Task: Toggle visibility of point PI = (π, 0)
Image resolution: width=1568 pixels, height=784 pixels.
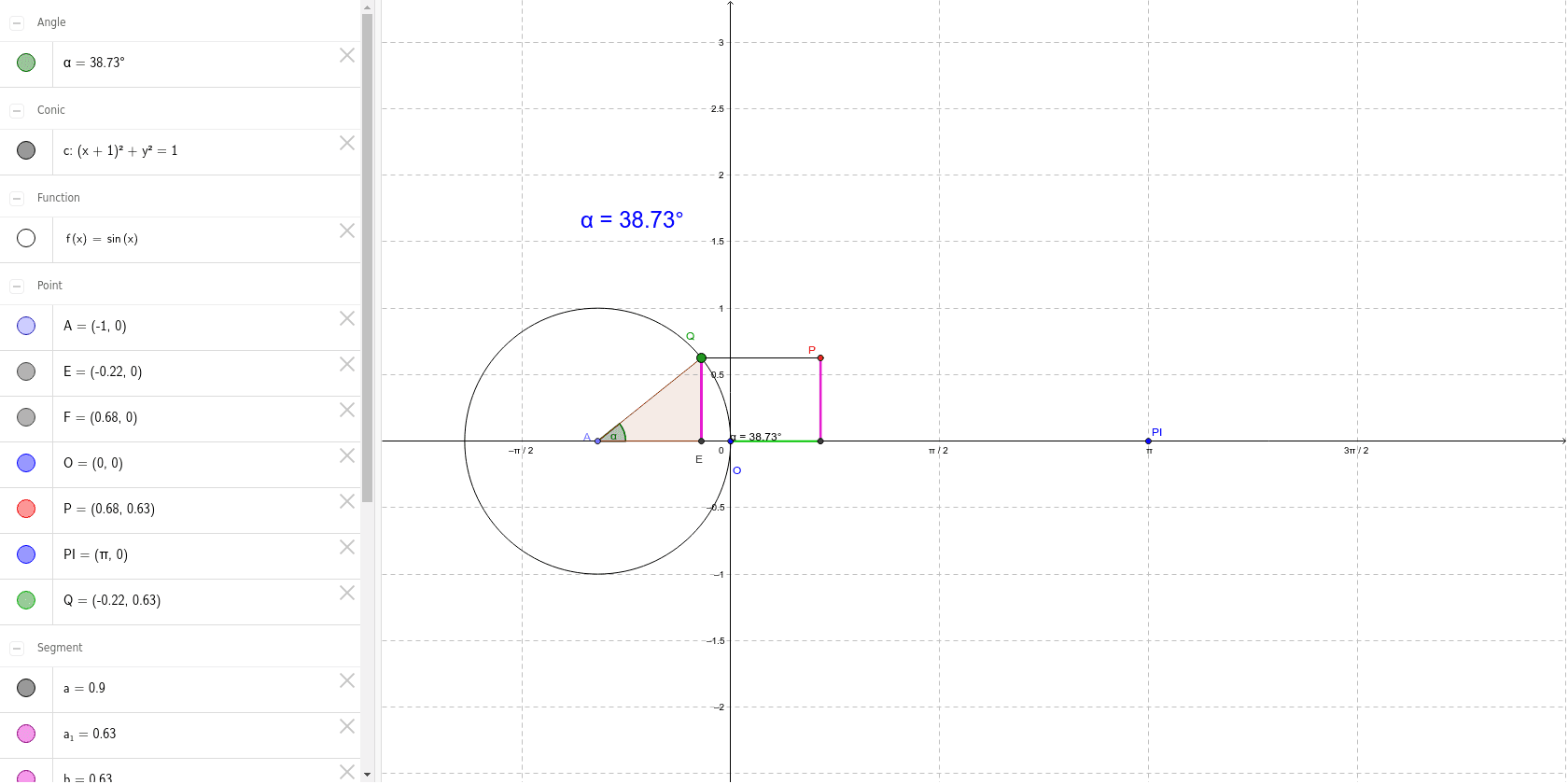Action: coord(26,554)
